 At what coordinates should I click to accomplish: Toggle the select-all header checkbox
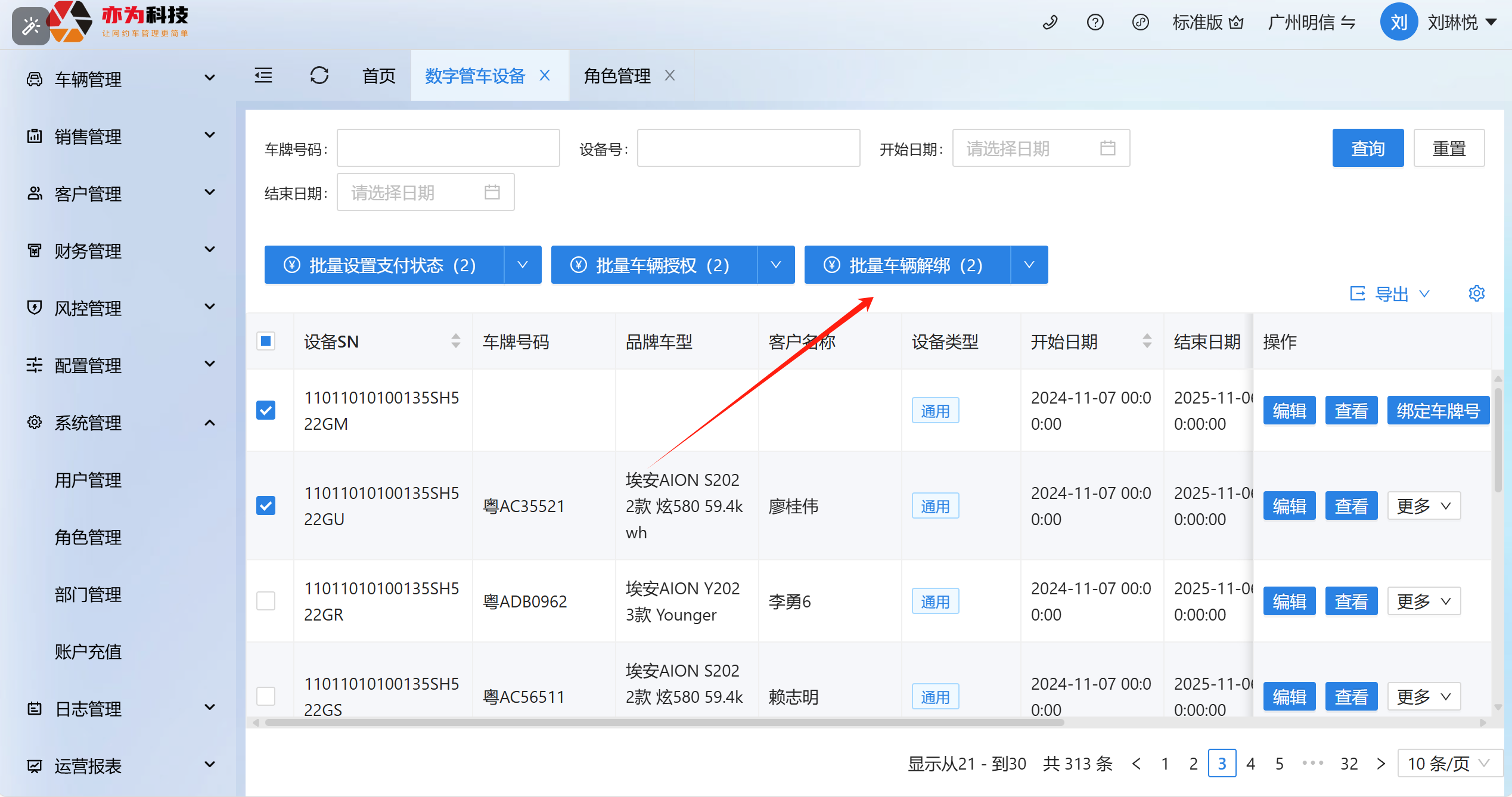click(x=266, y=341)
